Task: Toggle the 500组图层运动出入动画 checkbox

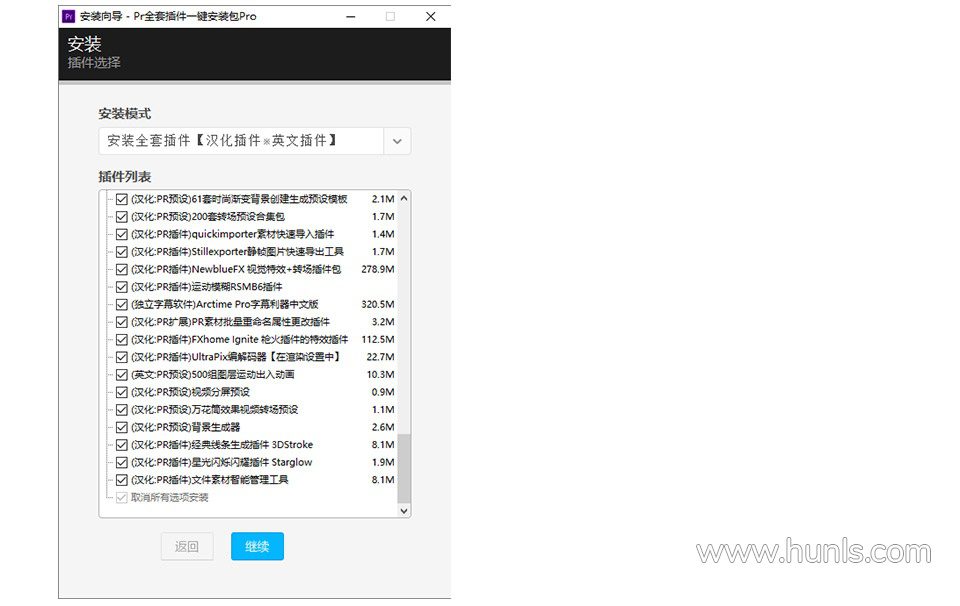Action: click(122, 375)
